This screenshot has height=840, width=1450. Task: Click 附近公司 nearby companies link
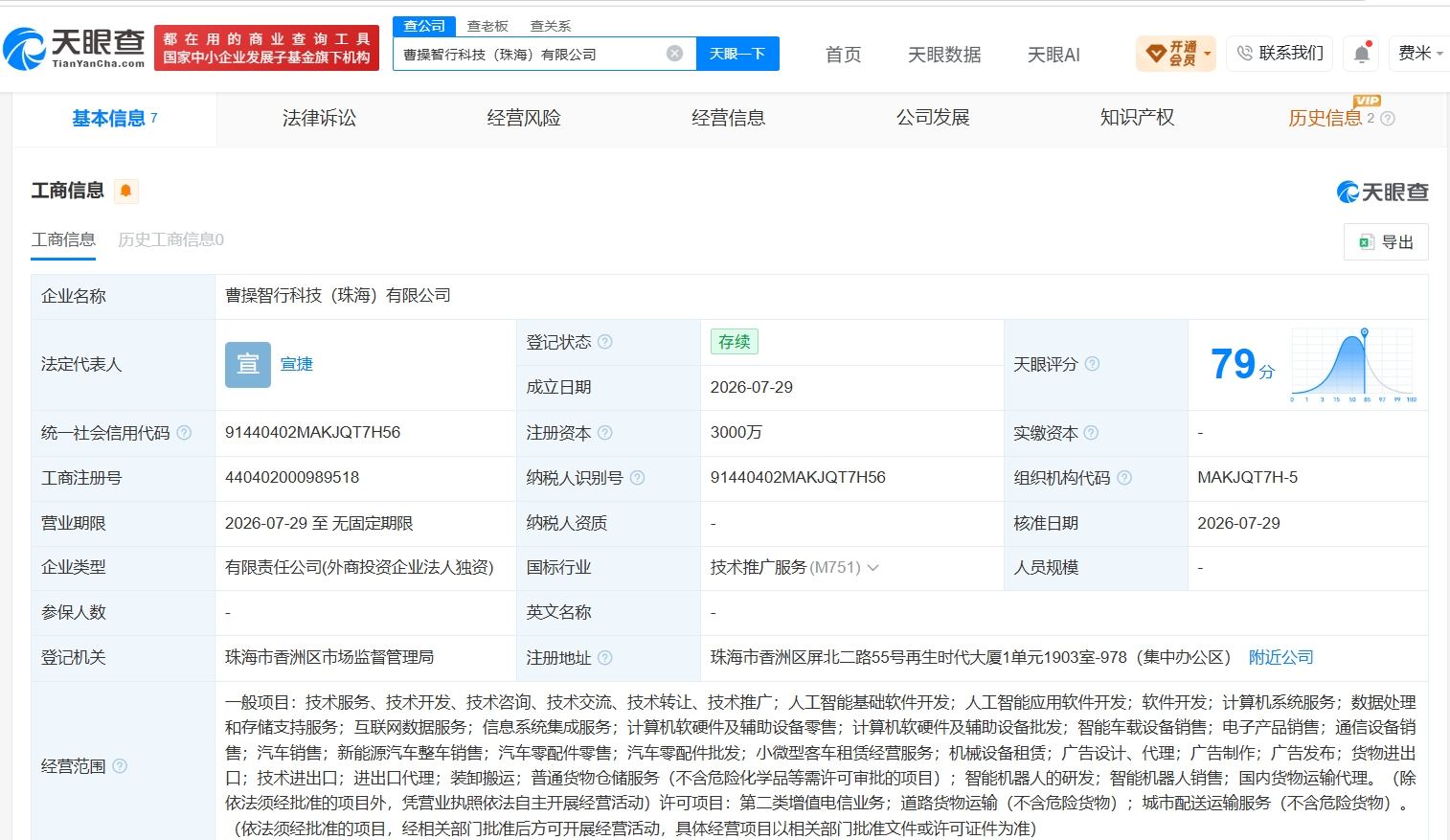coord(1281,657)
